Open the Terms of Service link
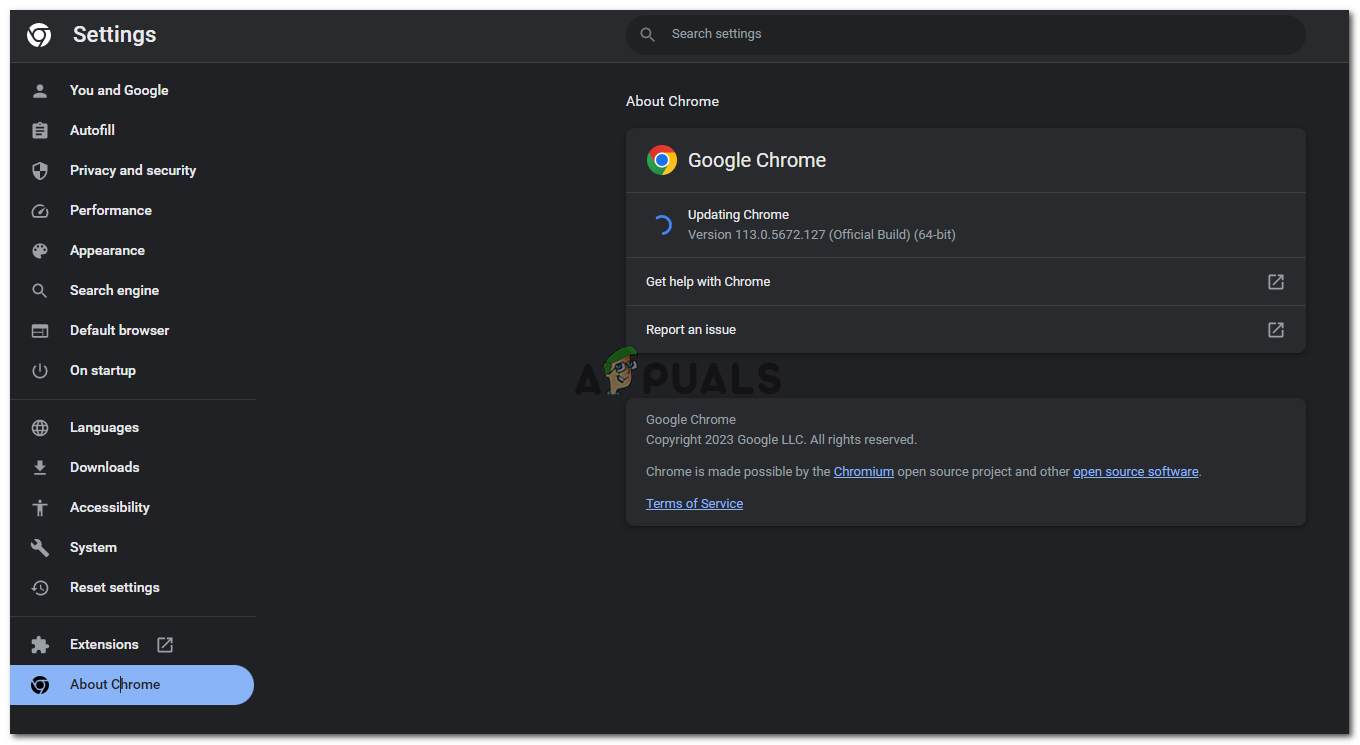This screenshot has height=745, width=1360. (x=694, y=504)
